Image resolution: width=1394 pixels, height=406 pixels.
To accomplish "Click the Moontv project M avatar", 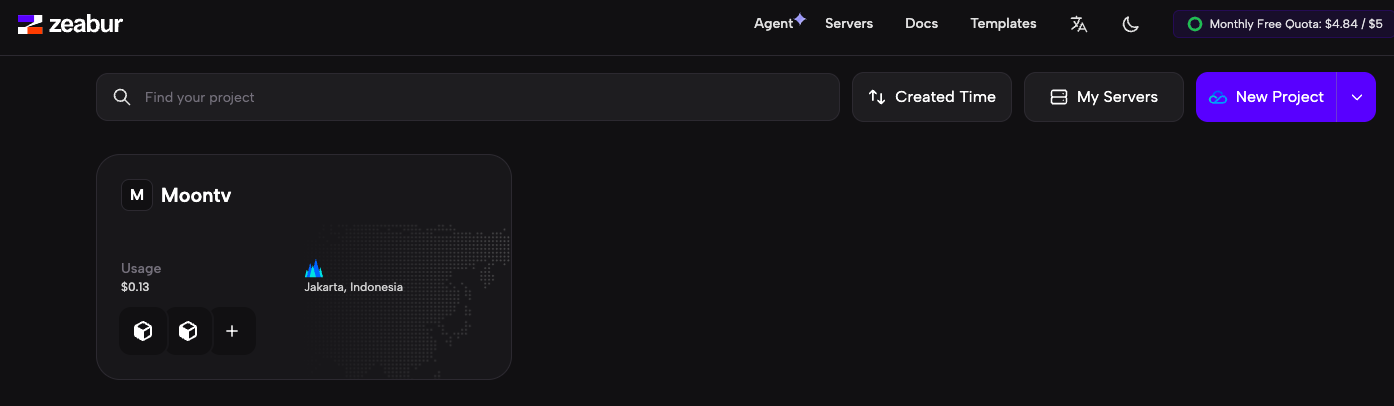I will coord(137,195).
